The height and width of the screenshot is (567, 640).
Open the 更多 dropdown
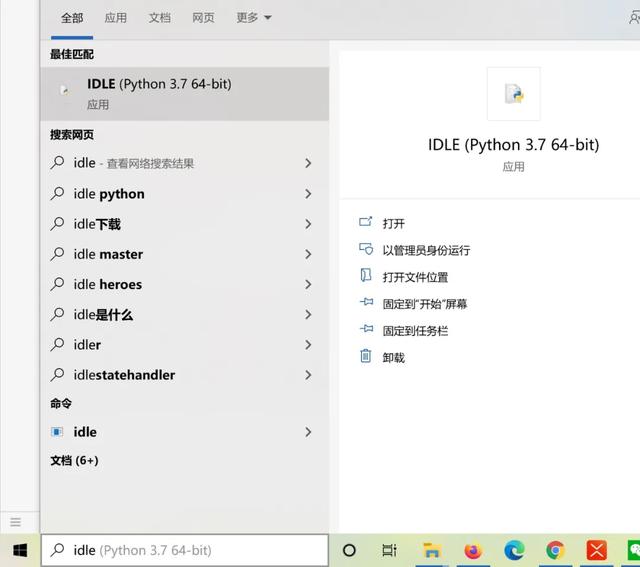[253, 18]
